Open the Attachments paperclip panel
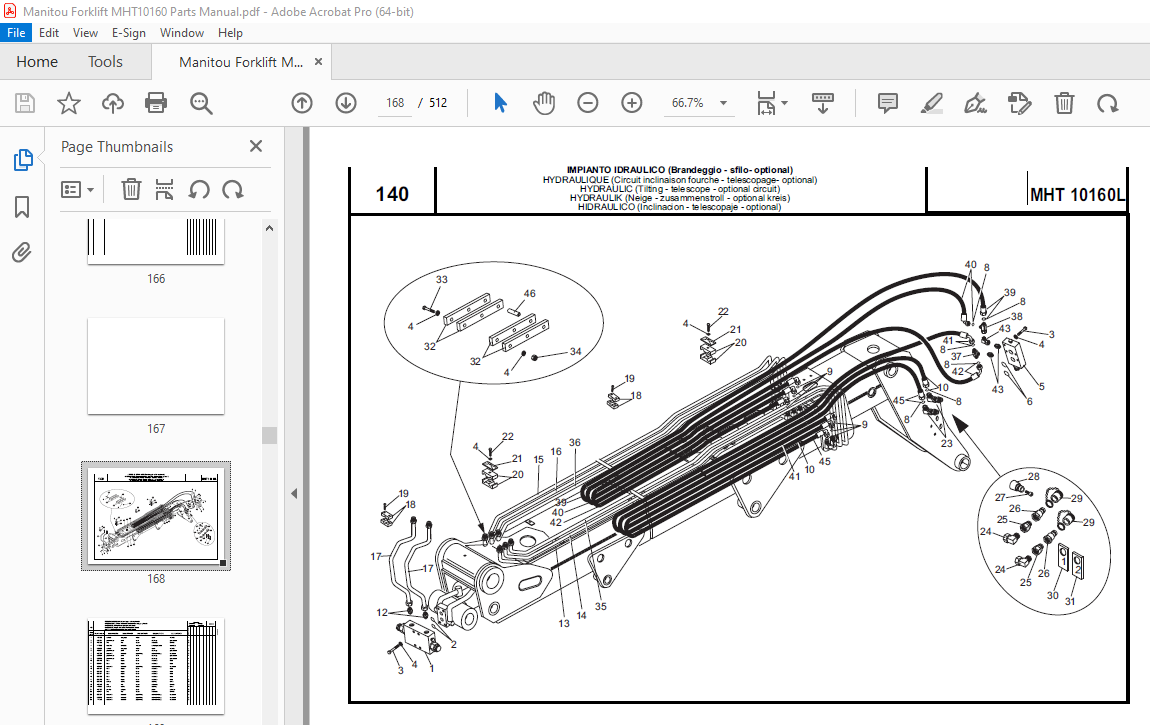1150x725 pixels. (22, 253)
